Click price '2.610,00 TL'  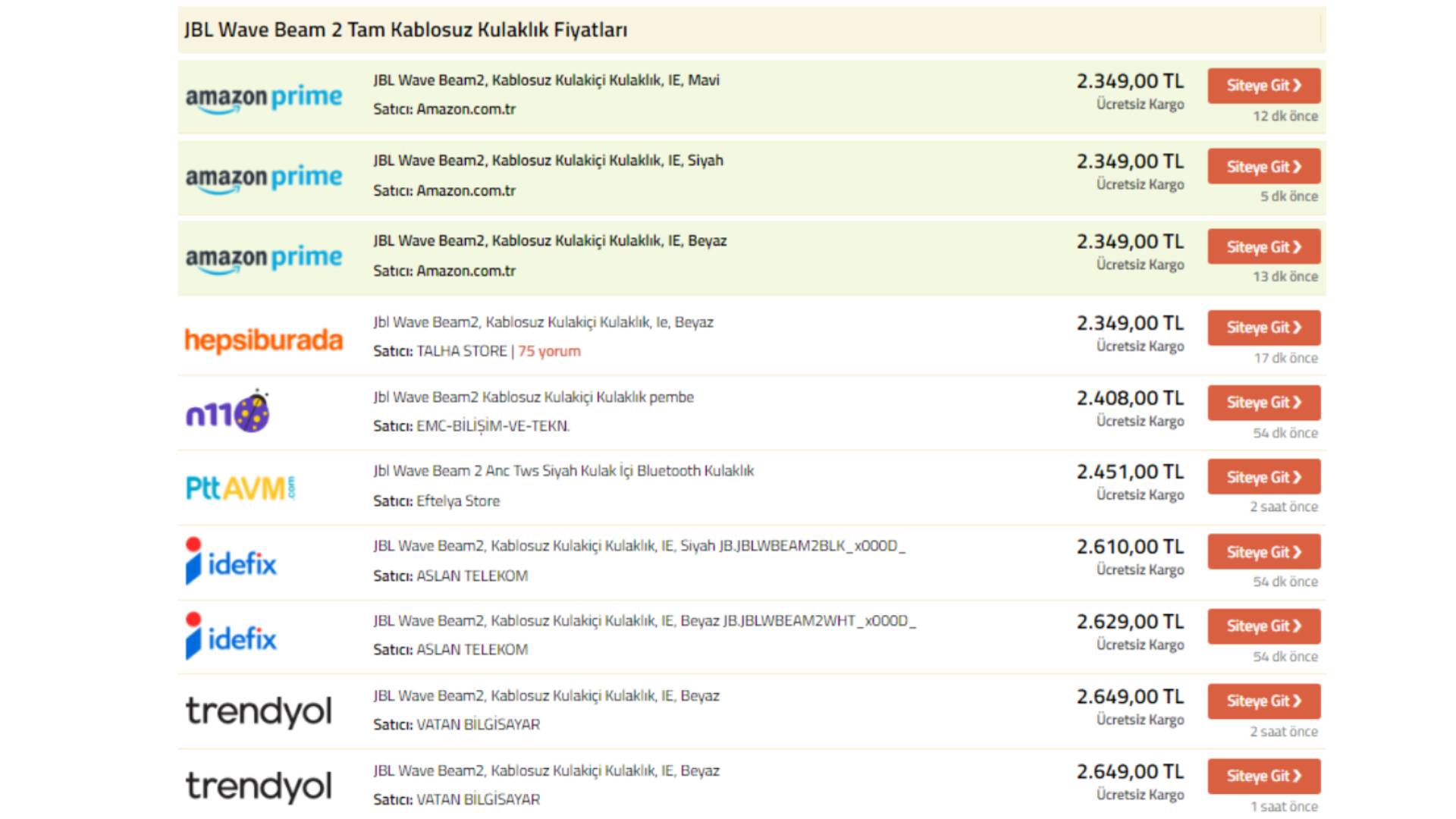coord(1130,547)
